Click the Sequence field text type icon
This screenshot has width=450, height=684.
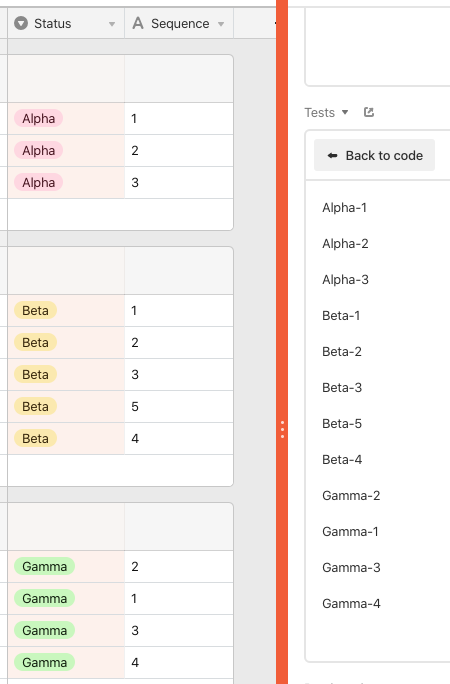click(138, 23)
